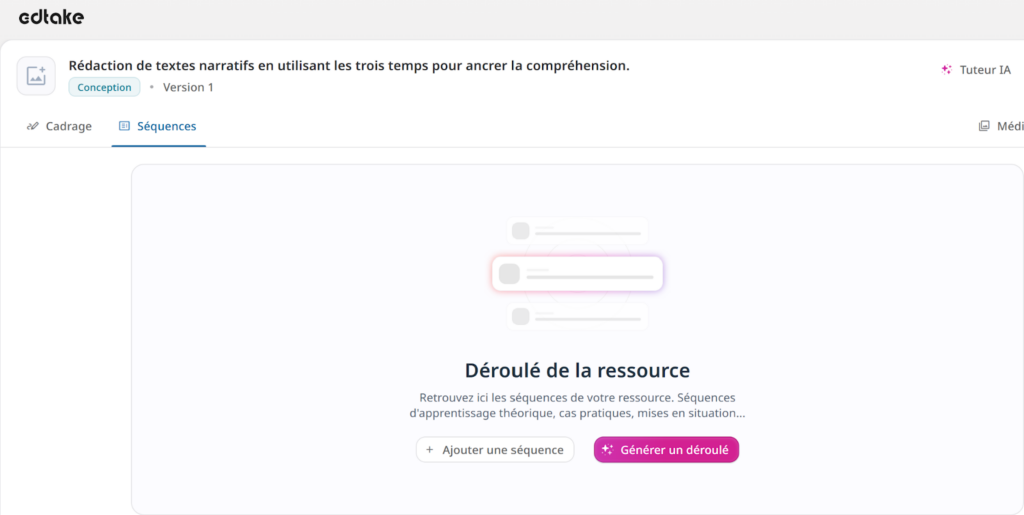Click the Séquences tab's list icon
The height and width of the screenshot is (515, 1024).
point(124,127)
